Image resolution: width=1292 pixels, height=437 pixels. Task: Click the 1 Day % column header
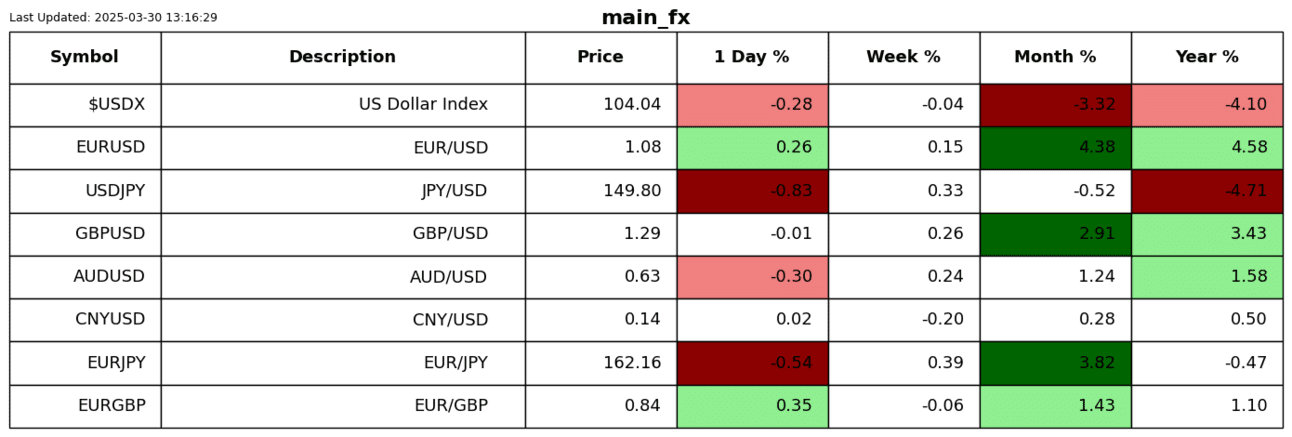751,57
